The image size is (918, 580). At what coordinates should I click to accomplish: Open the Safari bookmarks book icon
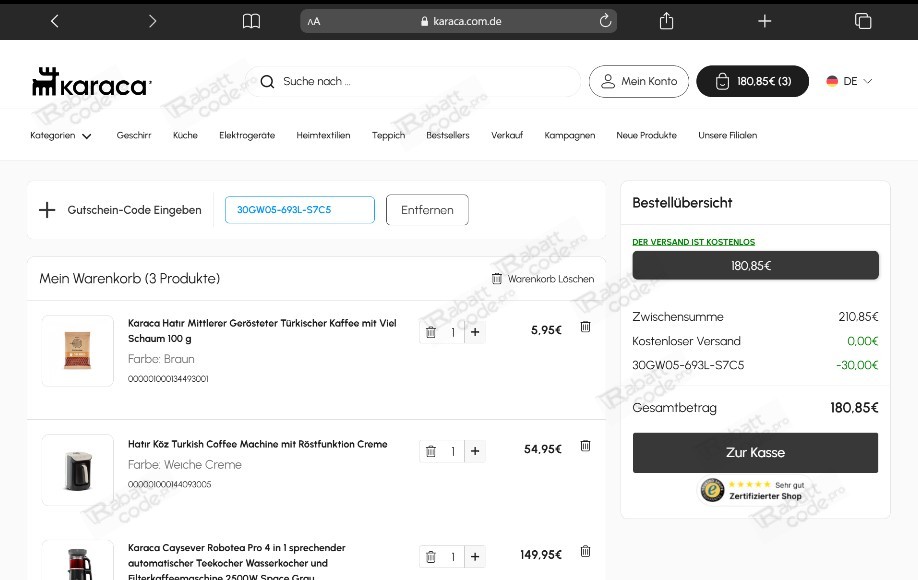251,22
